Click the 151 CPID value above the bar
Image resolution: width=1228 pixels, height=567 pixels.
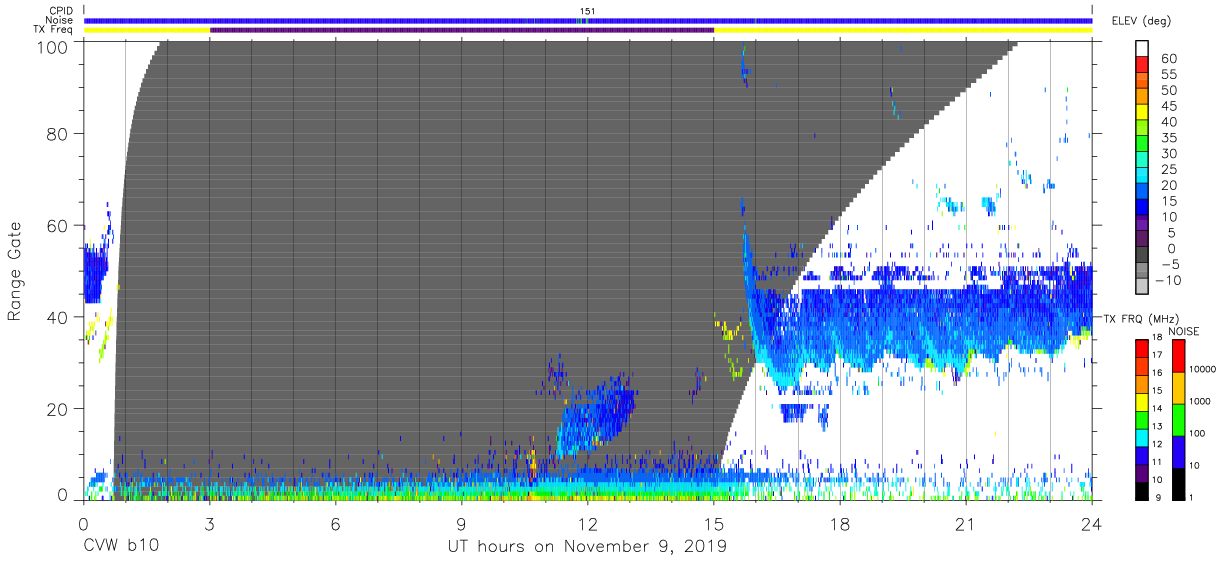587,11
